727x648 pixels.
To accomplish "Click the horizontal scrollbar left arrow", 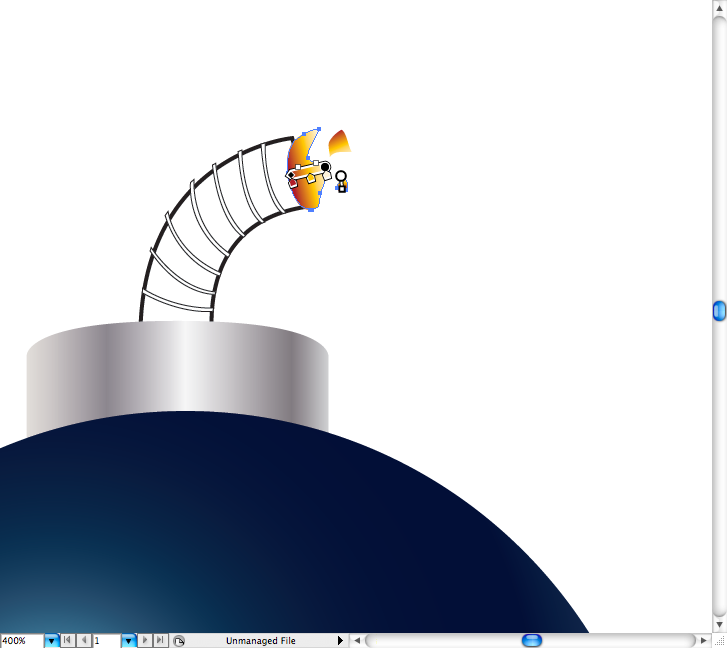I will point(358,640).
